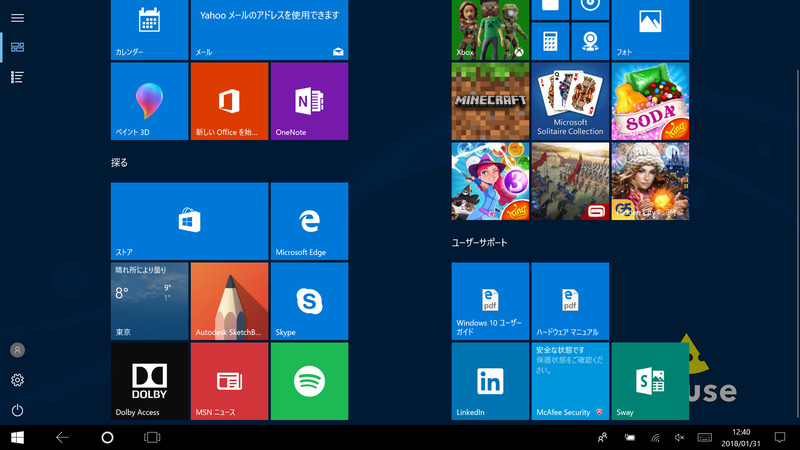
Task: Open the 東京 weather tile
Action: pos(149,302)
